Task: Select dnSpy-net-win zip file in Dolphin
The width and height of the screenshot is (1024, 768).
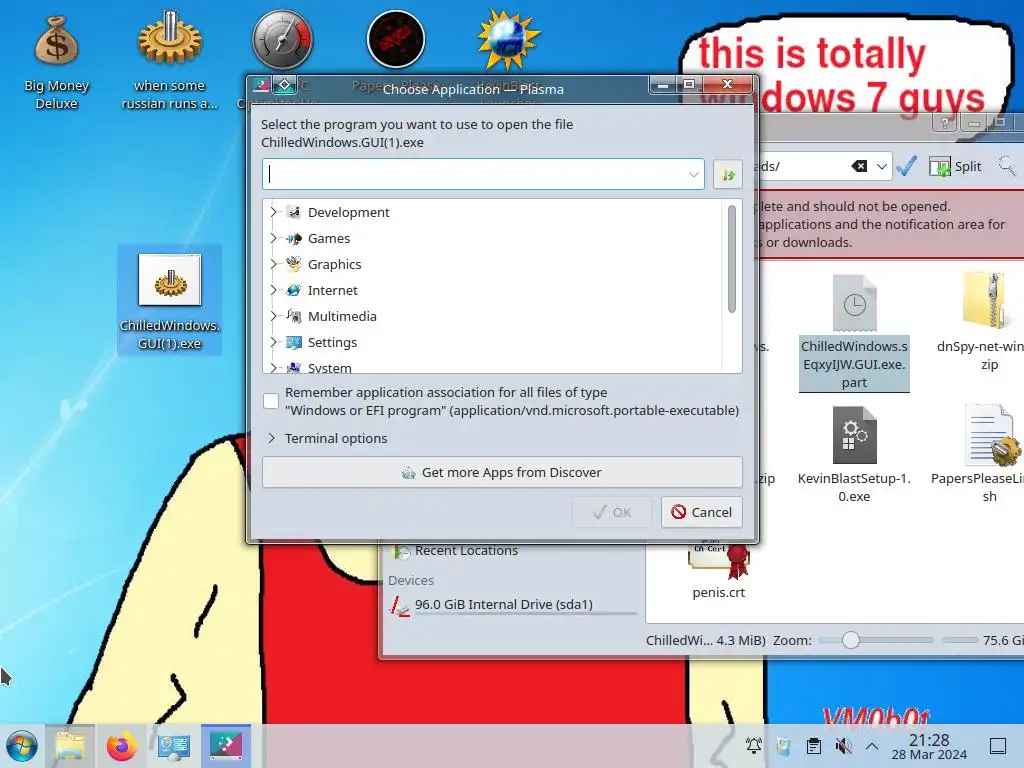Action: 989,321
